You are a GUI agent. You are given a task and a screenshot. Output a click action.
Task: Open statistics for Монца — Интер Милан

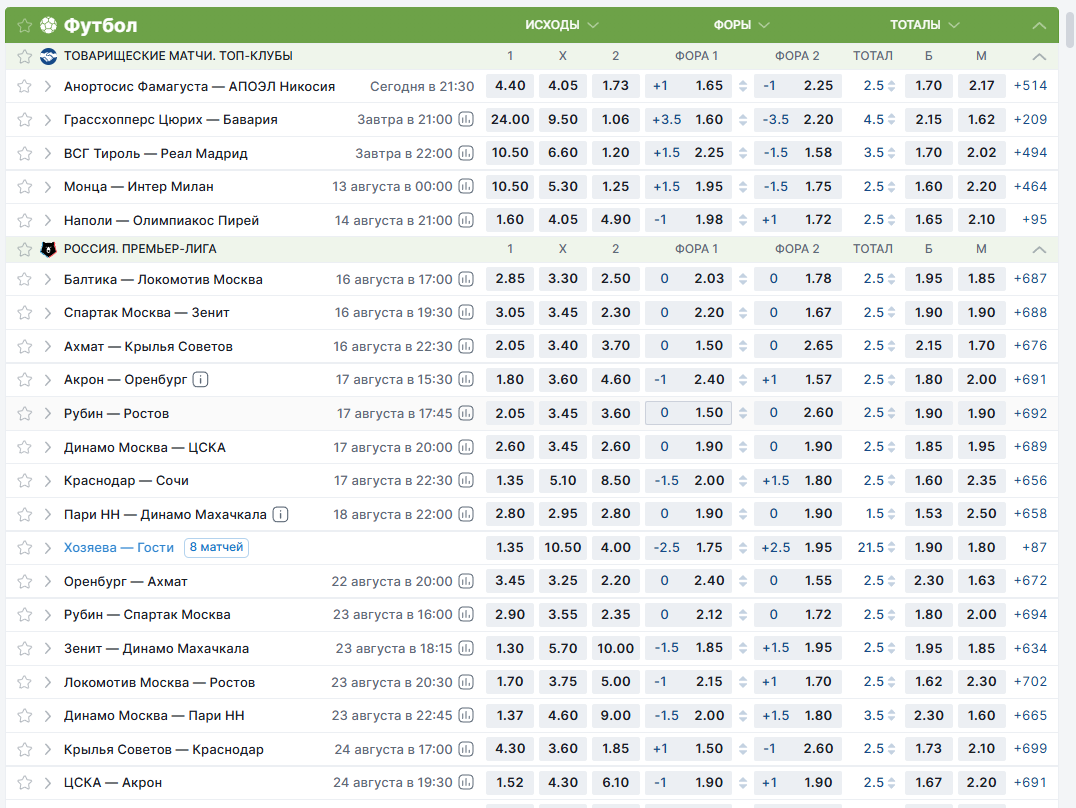(x=466, y=186)
